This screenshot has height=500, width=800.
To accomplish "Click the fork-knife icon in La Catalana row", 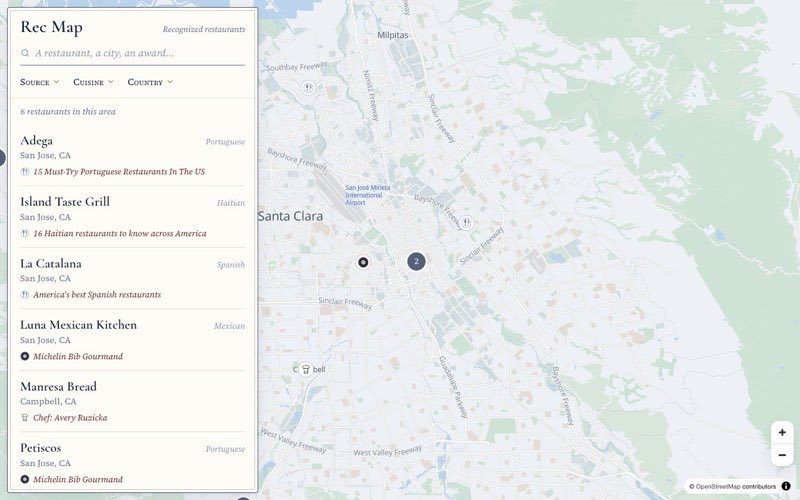I will [x=24, y=294].
